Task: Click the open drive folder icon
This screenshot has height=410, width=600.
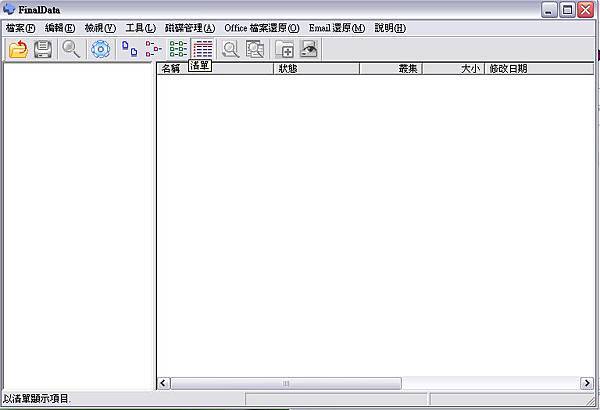Action: click(x=18, y=49)
